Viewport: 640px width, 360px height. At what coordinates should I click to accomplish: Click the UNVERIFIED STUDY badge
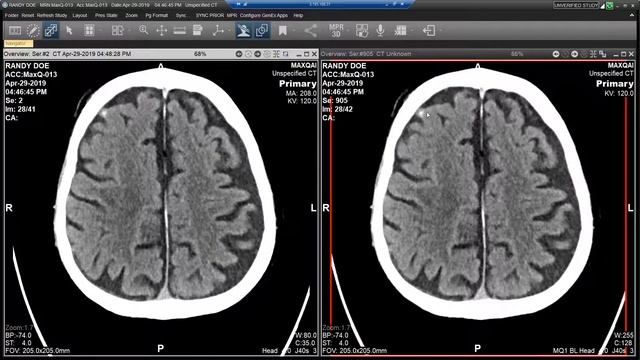[576, 5]
